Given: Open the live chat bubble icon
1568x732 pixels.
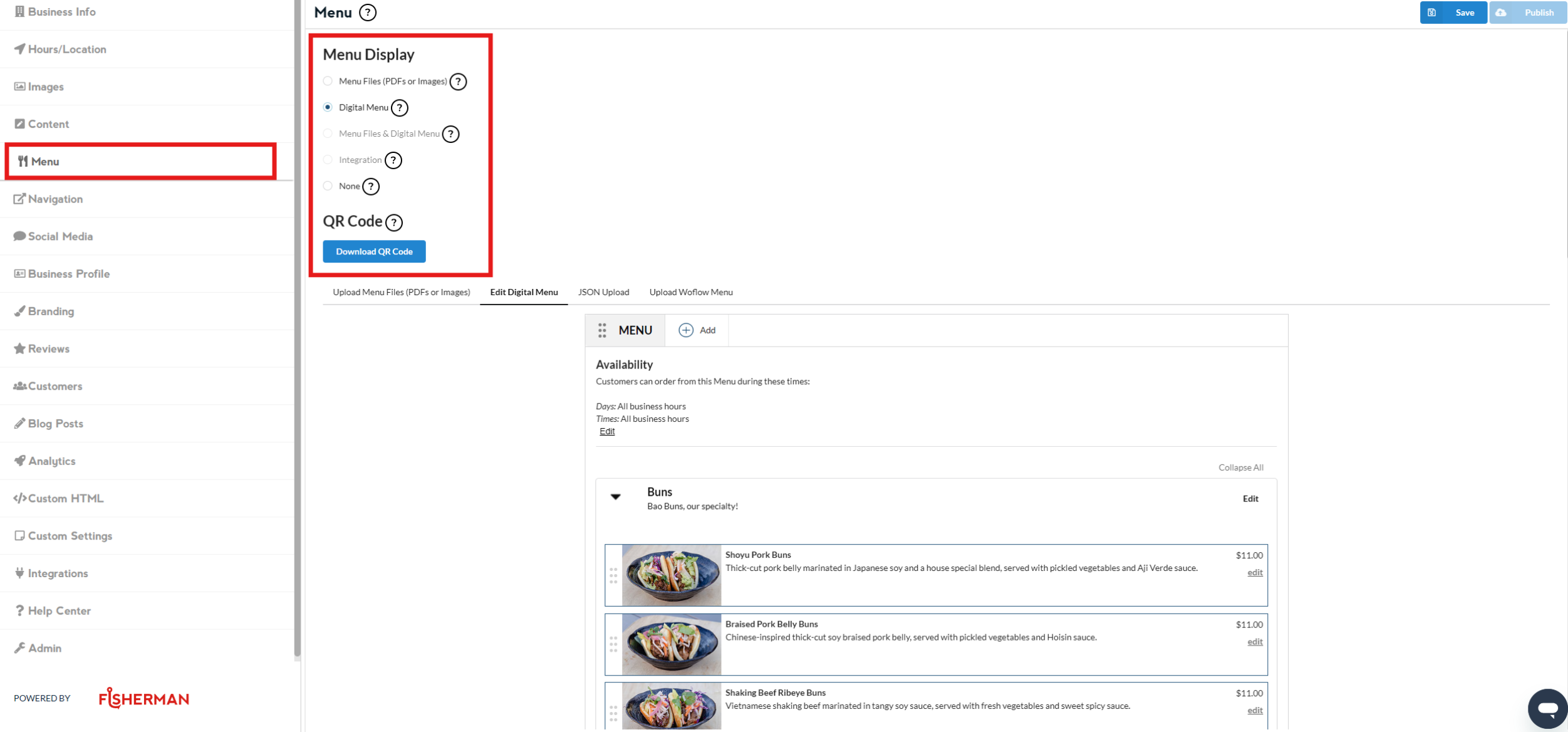Looking at the screenshot, I should point(1547,709).
